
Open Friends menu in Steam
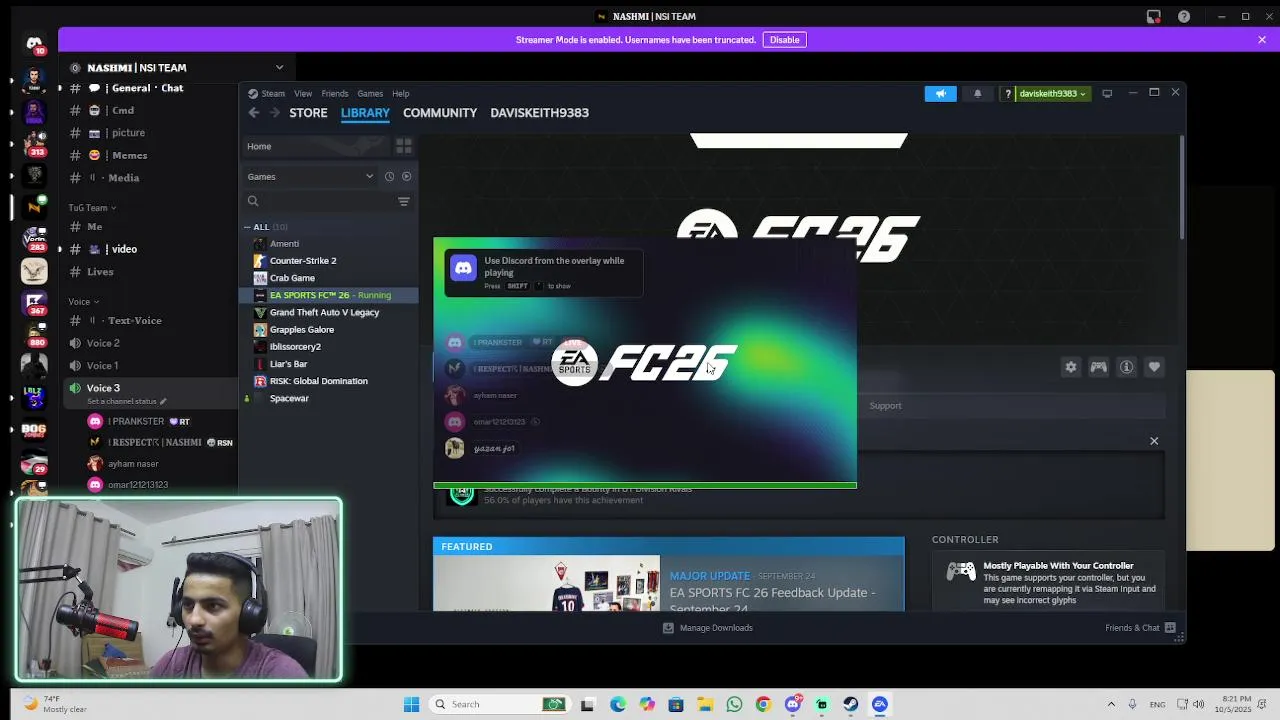(335, 94)
